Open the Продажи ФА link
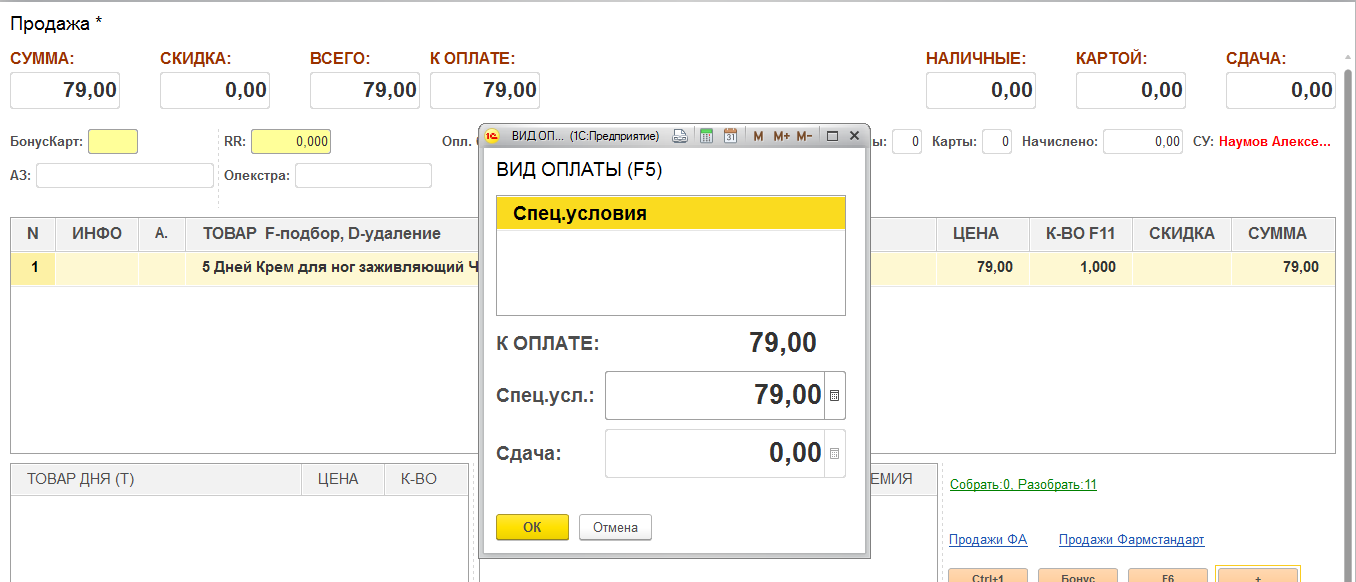 (x=987, y=540)
